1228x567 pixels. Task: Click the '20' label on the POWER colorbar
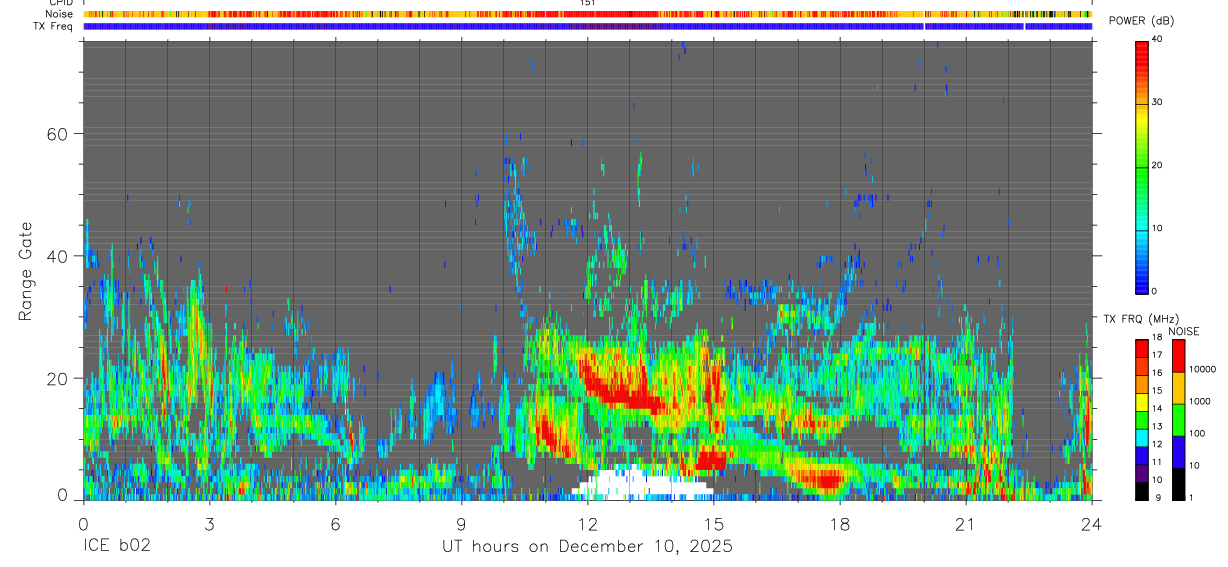(x=1159, y=166)
